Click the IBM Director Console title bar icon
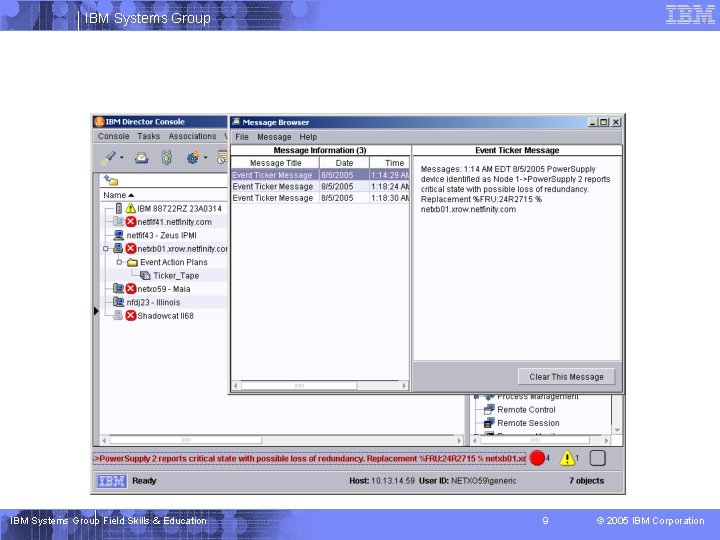This screenshot has height=540, width=720. point(99,122)
